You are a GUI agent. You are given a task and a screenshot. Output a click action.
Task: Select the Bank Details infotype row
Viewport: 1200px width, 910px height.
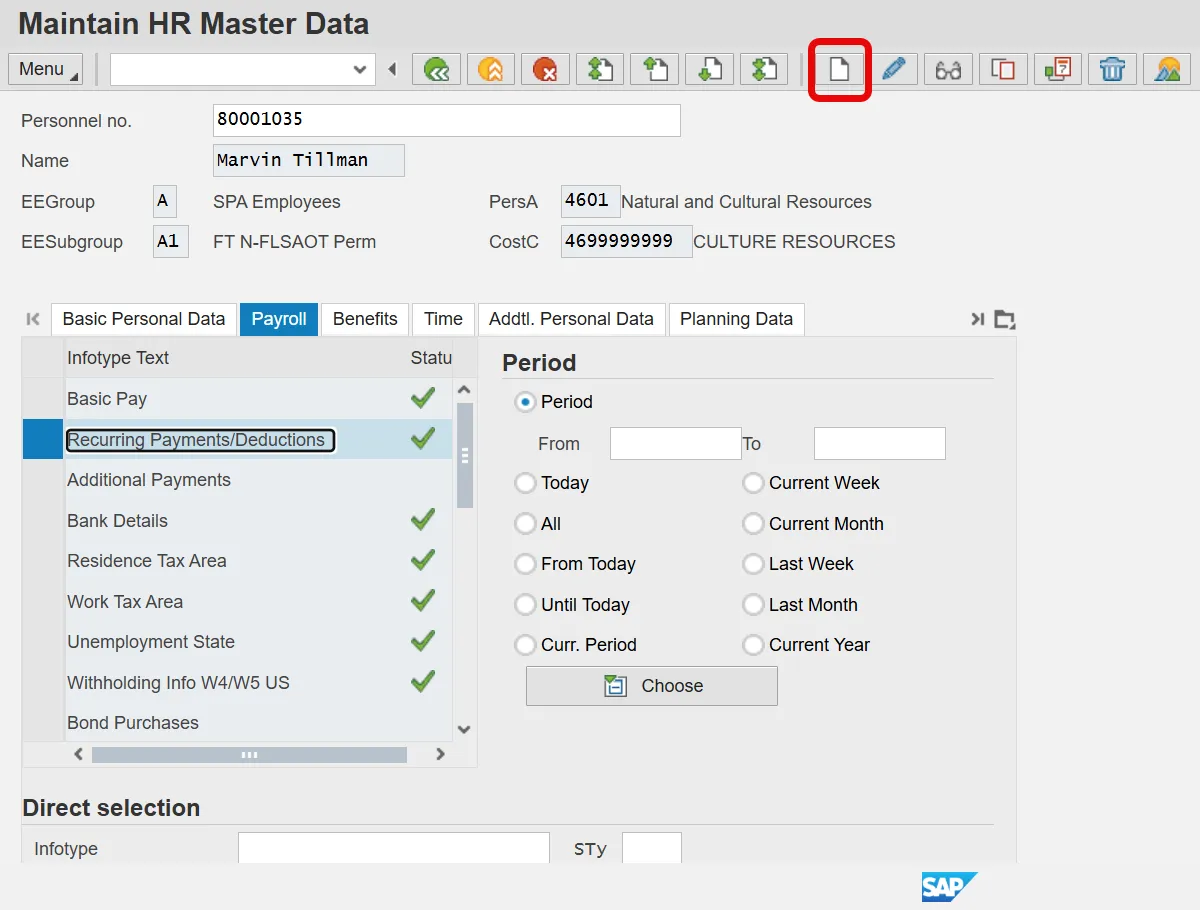117,521
